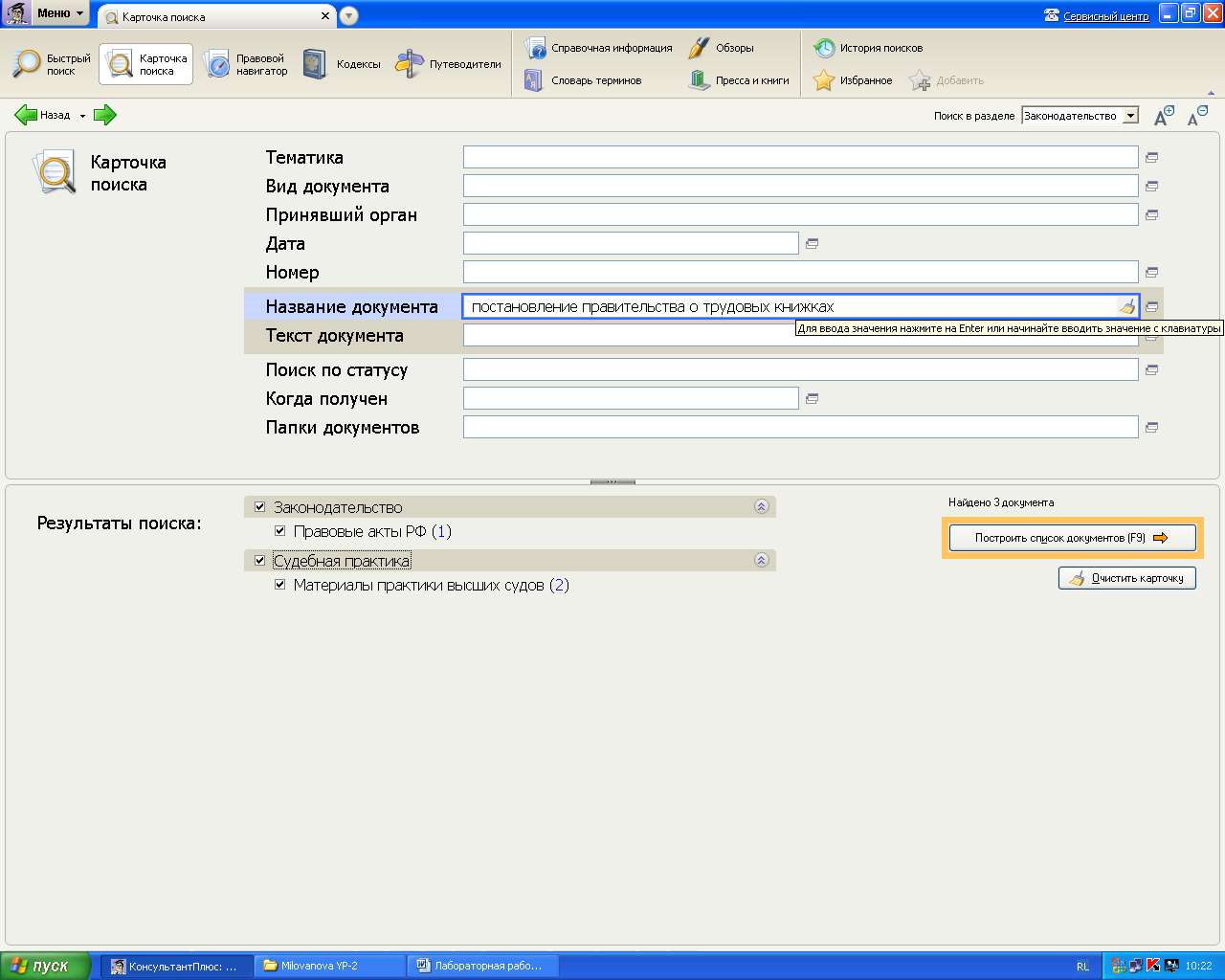Image resolution: width=1225 pixels, height=980 pixels.
Task: Open date picker for Когда получен field
Action: coord(812,398)
